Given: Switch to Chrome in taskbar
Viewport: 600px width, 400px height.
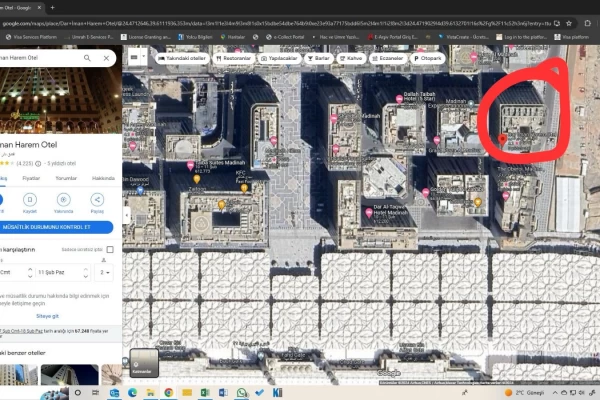Looking at the screenshot, I should coord(168,393).
